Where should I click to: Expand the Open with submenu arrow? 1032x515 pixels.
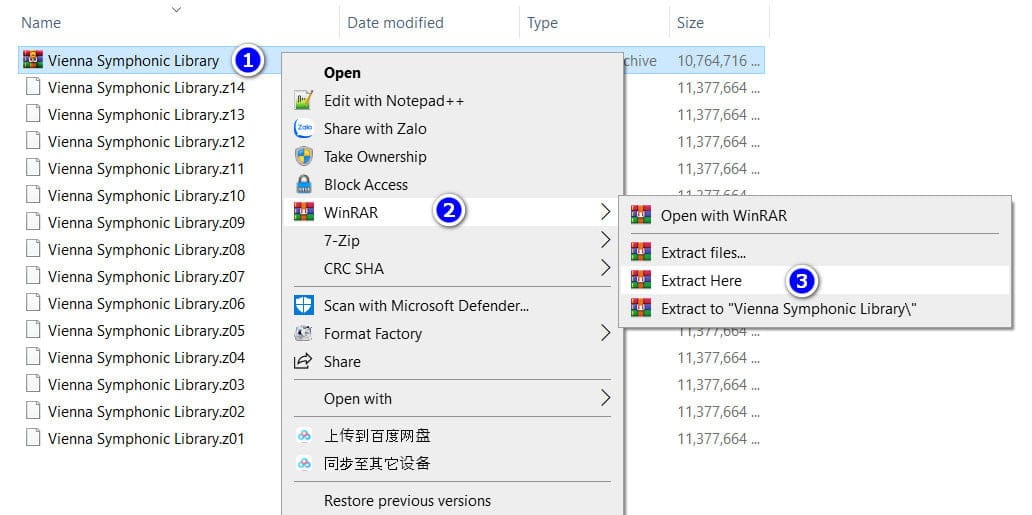[x=606, y=398]
